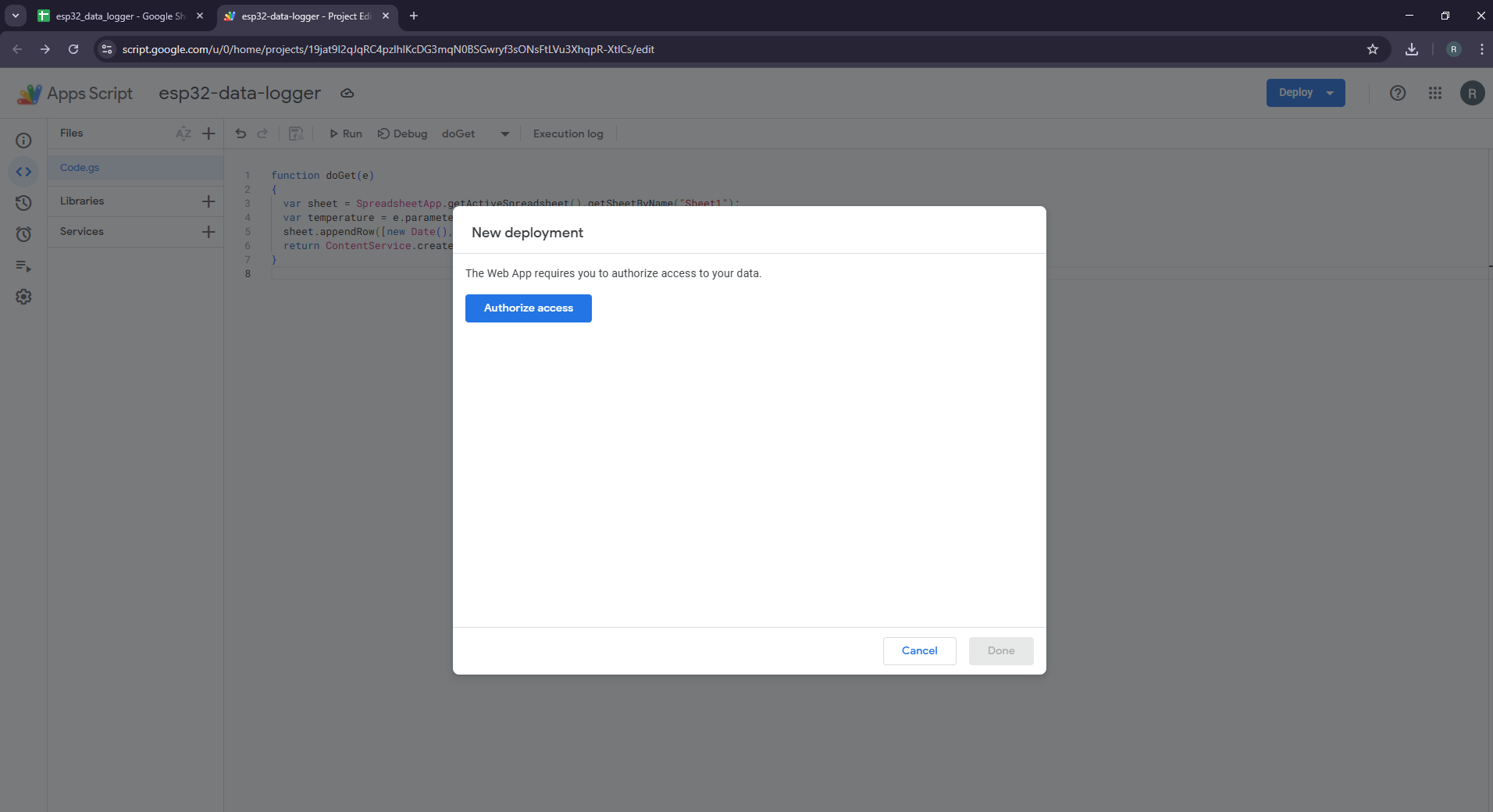Add a service with plus icon
This screenshot has width=1493, height=812.
coord(208,232)
